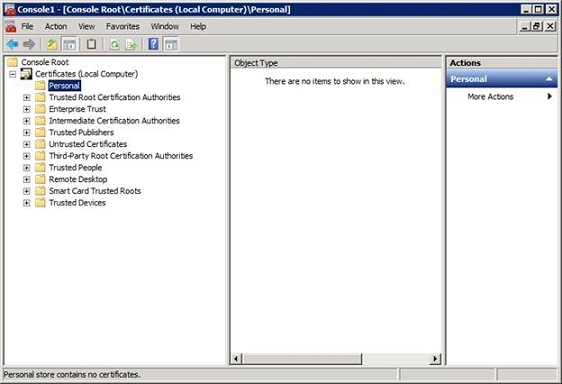Click the console icon in title bar
Viewport: 562px width, 384px height.
10,9
